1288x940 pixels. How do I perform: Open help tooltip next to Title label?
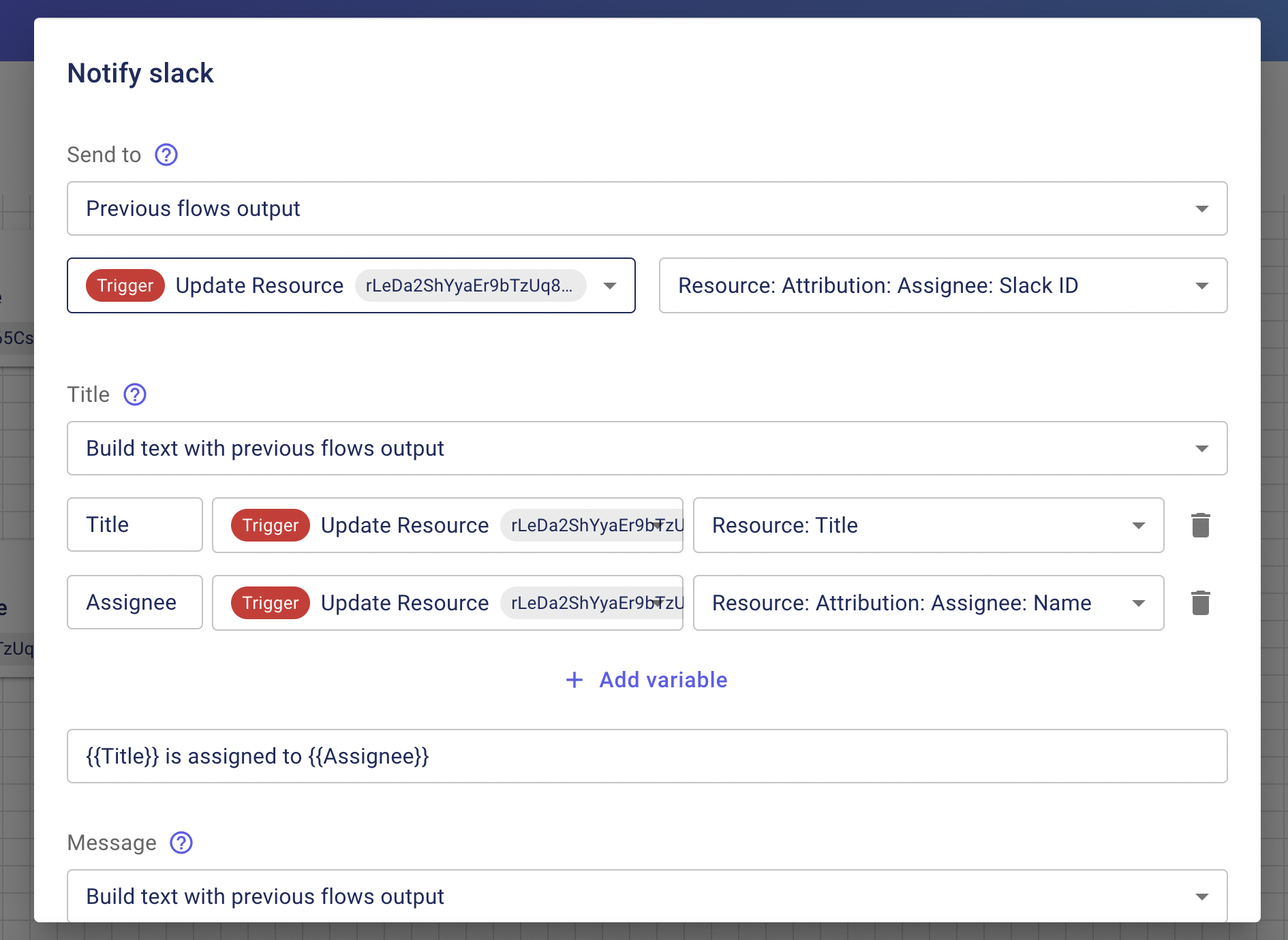click(135, 394)
